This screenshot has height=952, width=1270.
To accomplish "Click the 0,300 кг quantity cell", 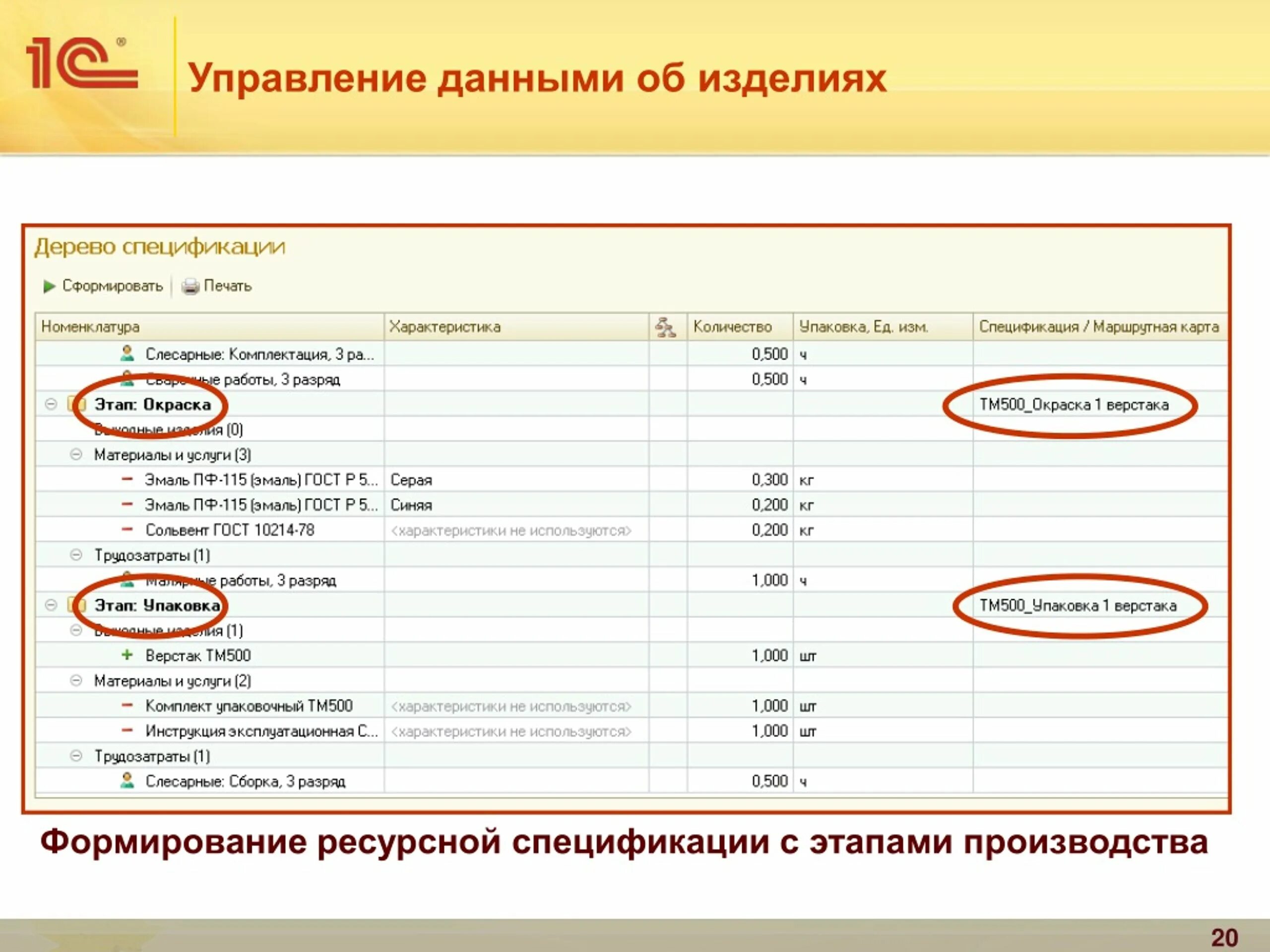I will pos(741,480).
